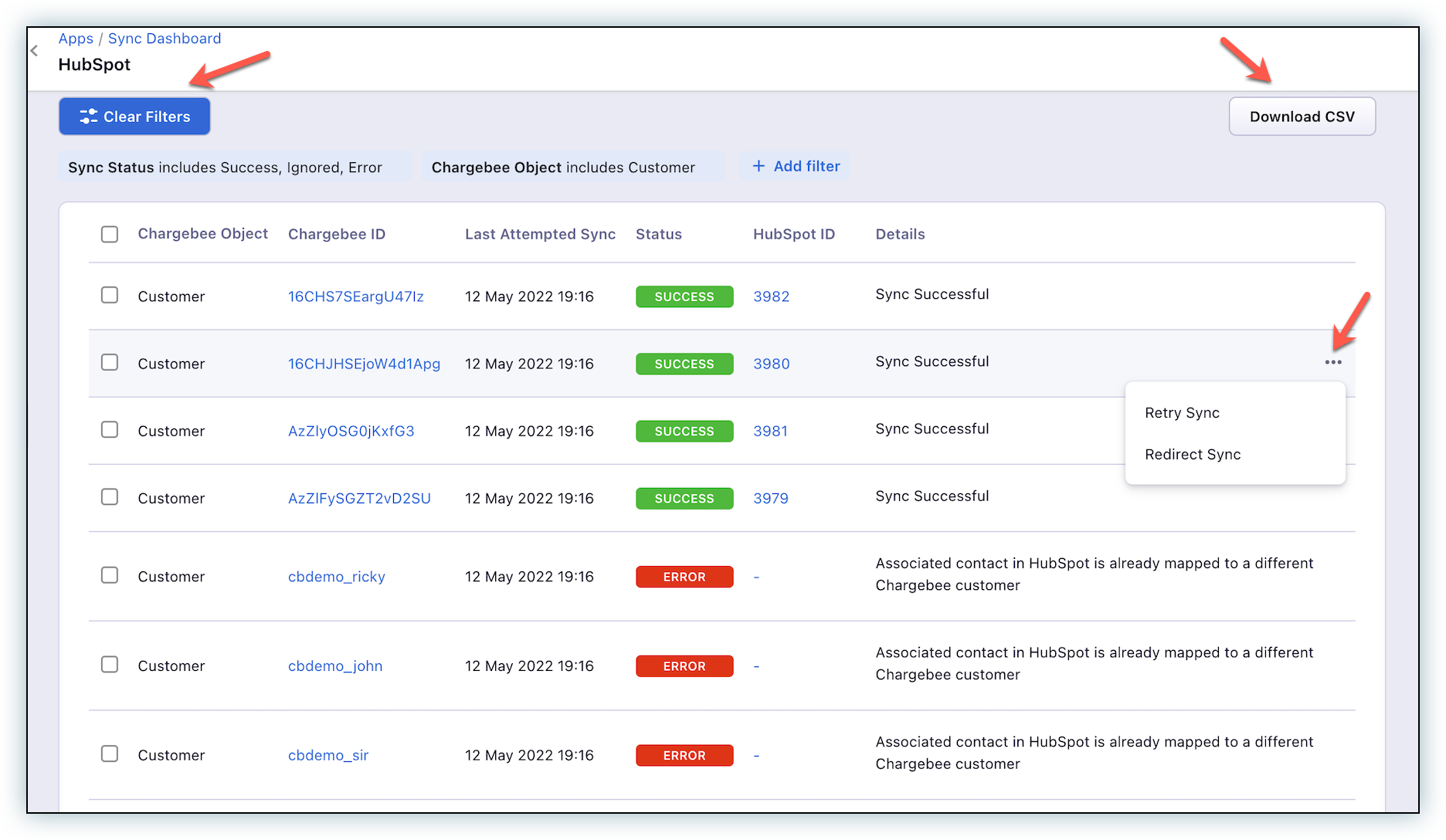Open the three-dot menu on row 16CHJHSEjoW4d1Apg
This screenshot has width=1446, height=840.
(1332, 362)
